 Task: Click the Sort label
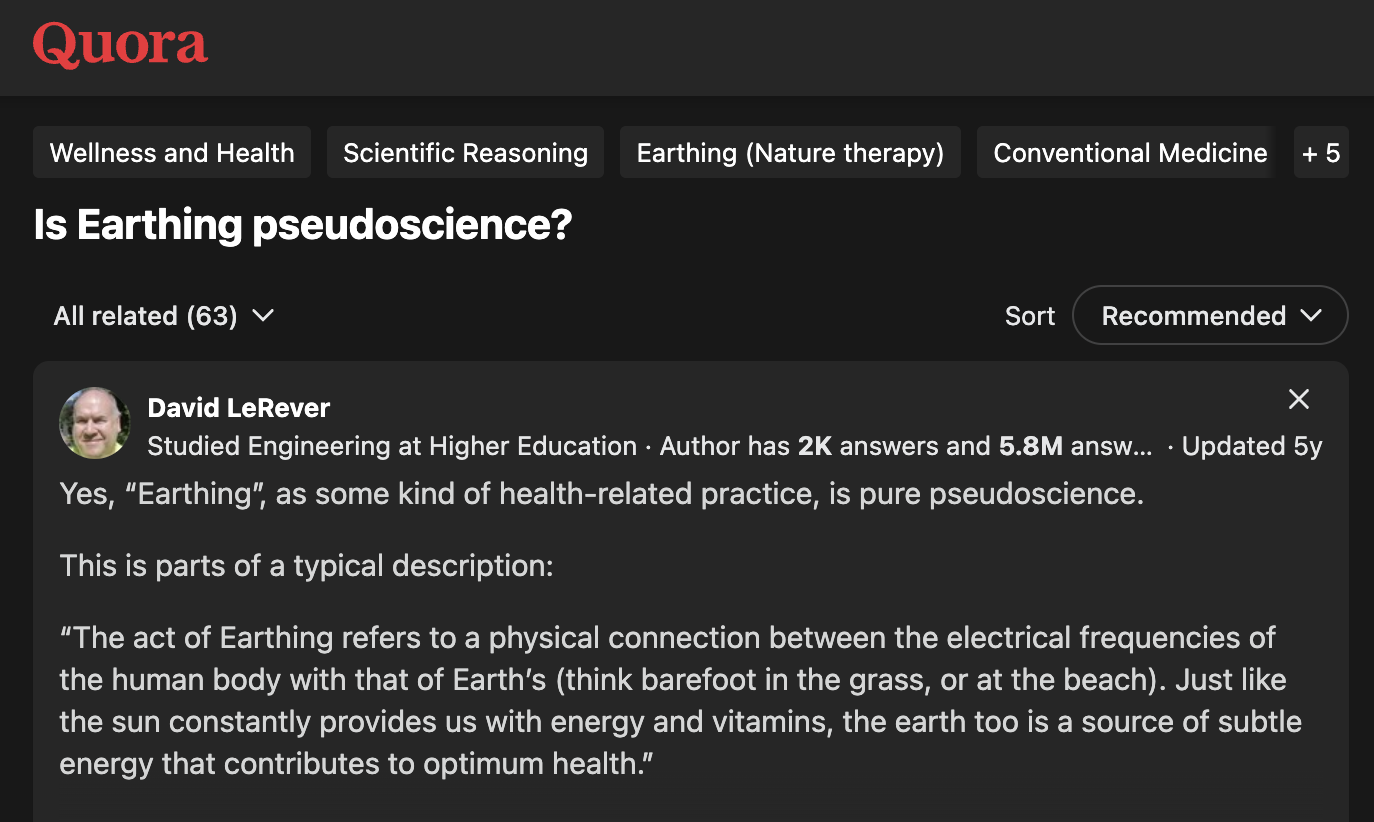1030,316
